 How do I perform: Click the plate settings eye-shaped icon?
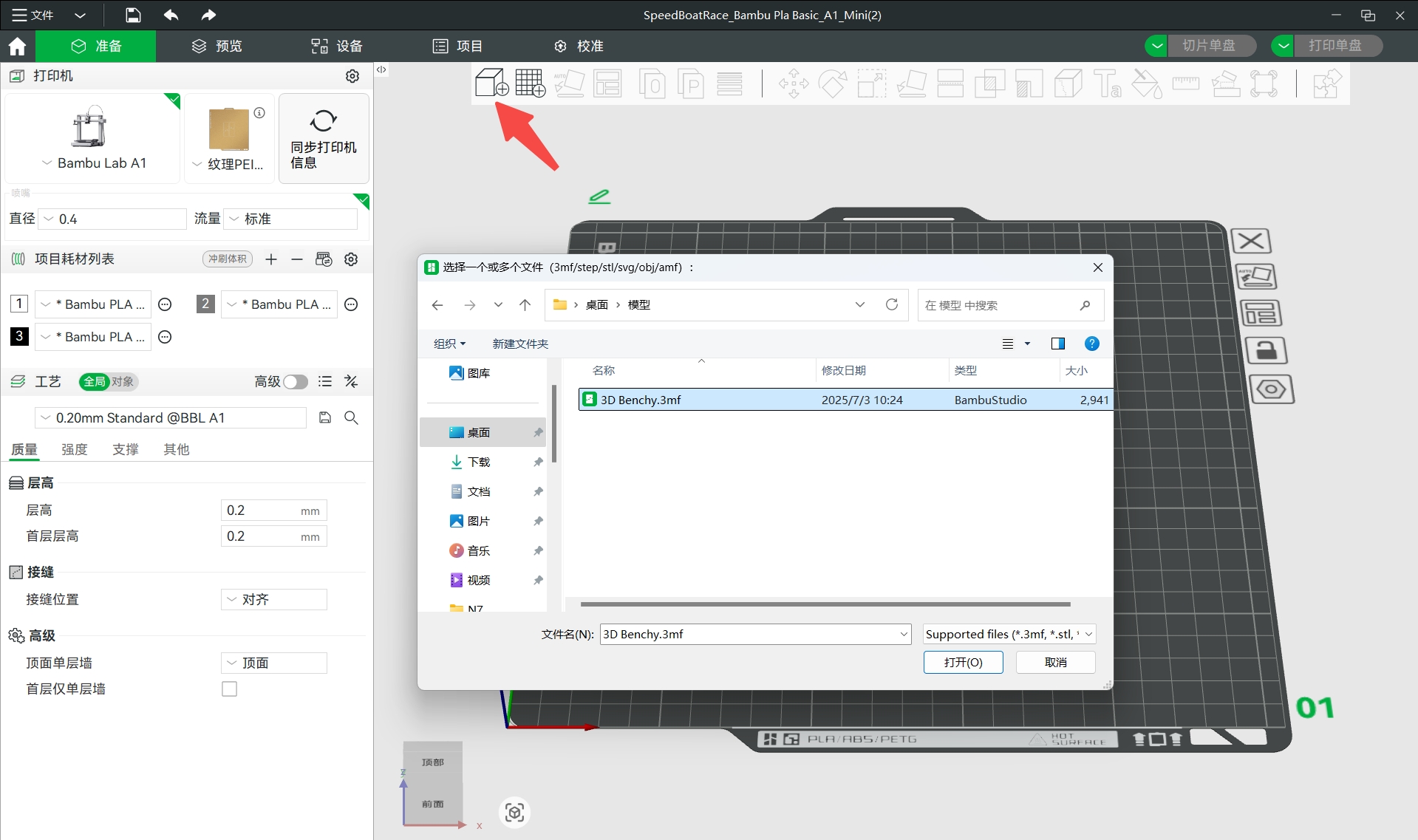point(1271,389)
